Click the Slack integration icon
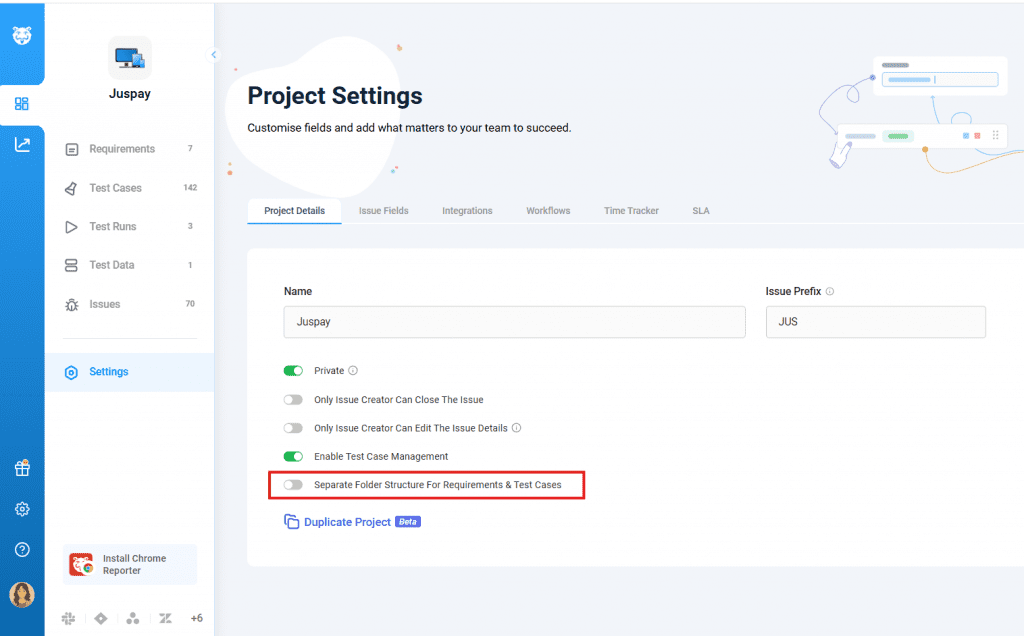 pos(69,618)
